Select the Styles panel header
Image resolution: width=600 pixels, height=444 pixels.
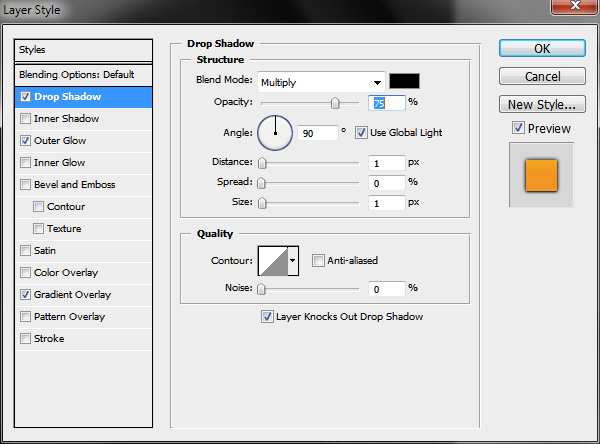pos(83,50)
